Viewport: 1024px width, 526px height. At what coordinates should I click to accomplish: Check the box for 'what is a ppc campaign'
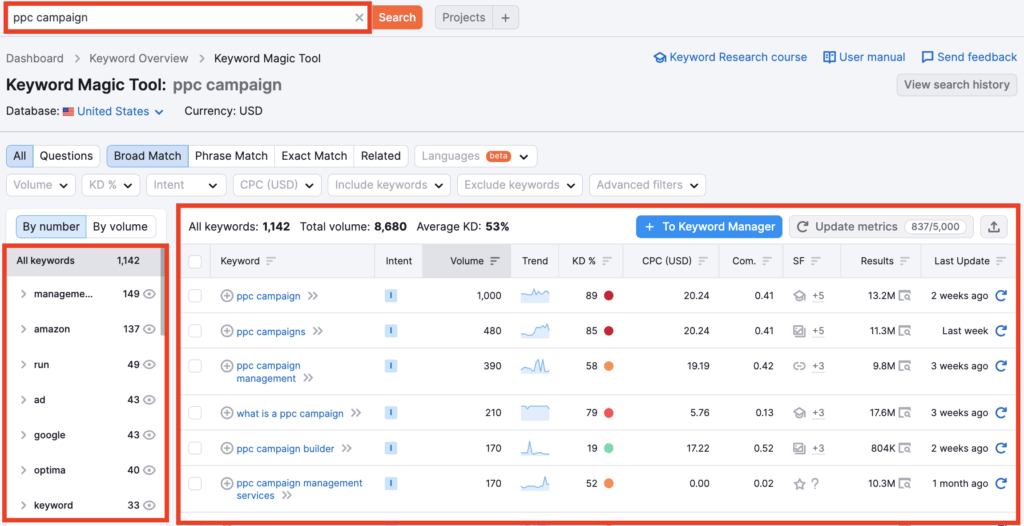point(195,413)
